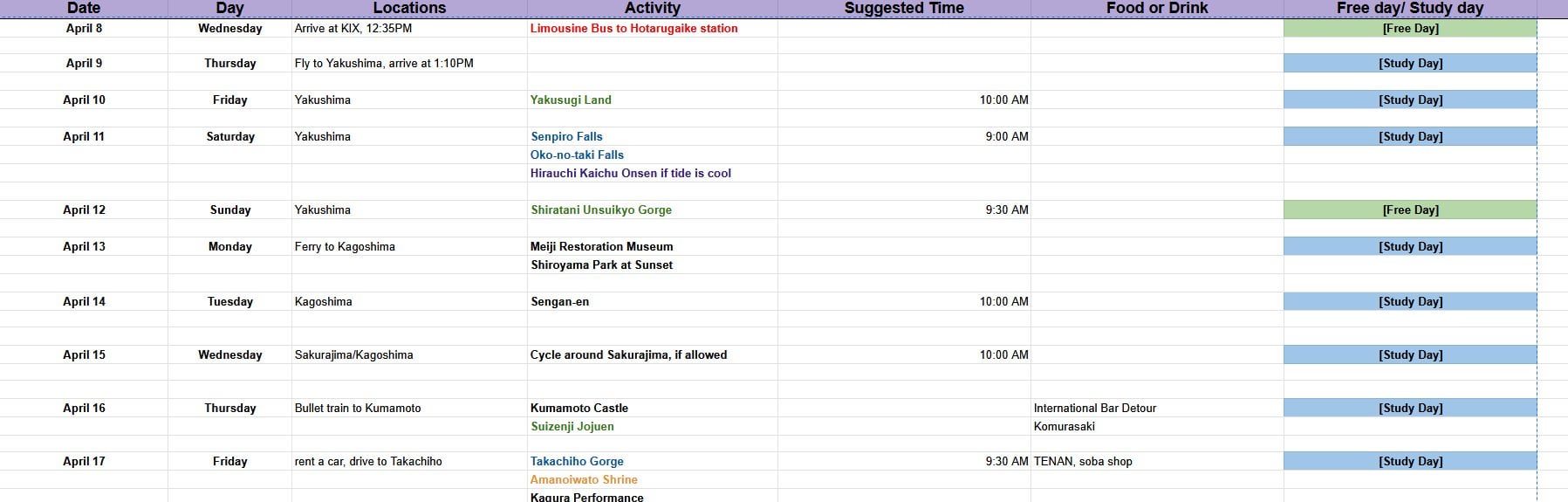Click the TENAN, soba shop cell
Viewport: 1568px width, 502px height.
pyautogui.click(x=1157, y=461)
